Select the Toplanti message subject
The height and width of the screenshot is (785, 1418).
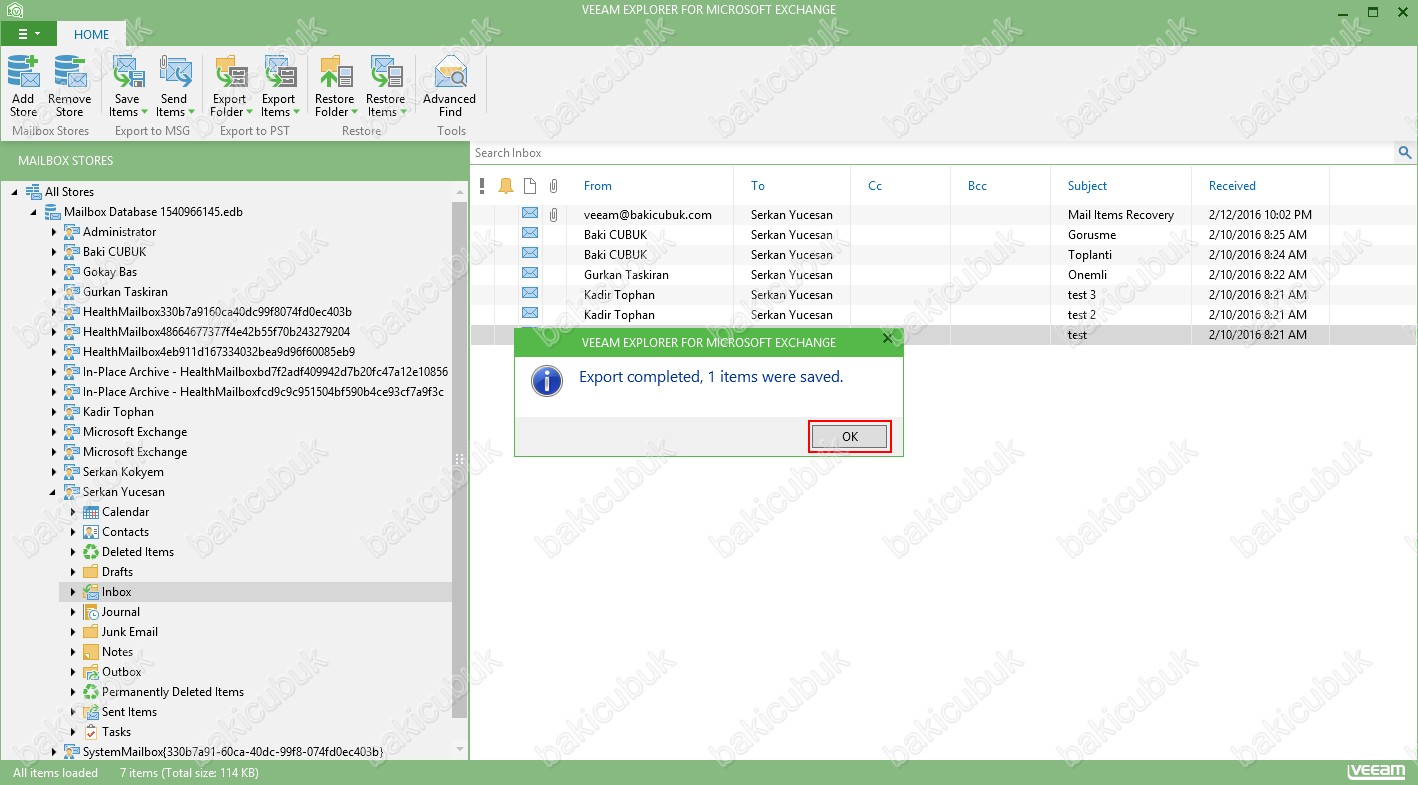(1090, 254)
